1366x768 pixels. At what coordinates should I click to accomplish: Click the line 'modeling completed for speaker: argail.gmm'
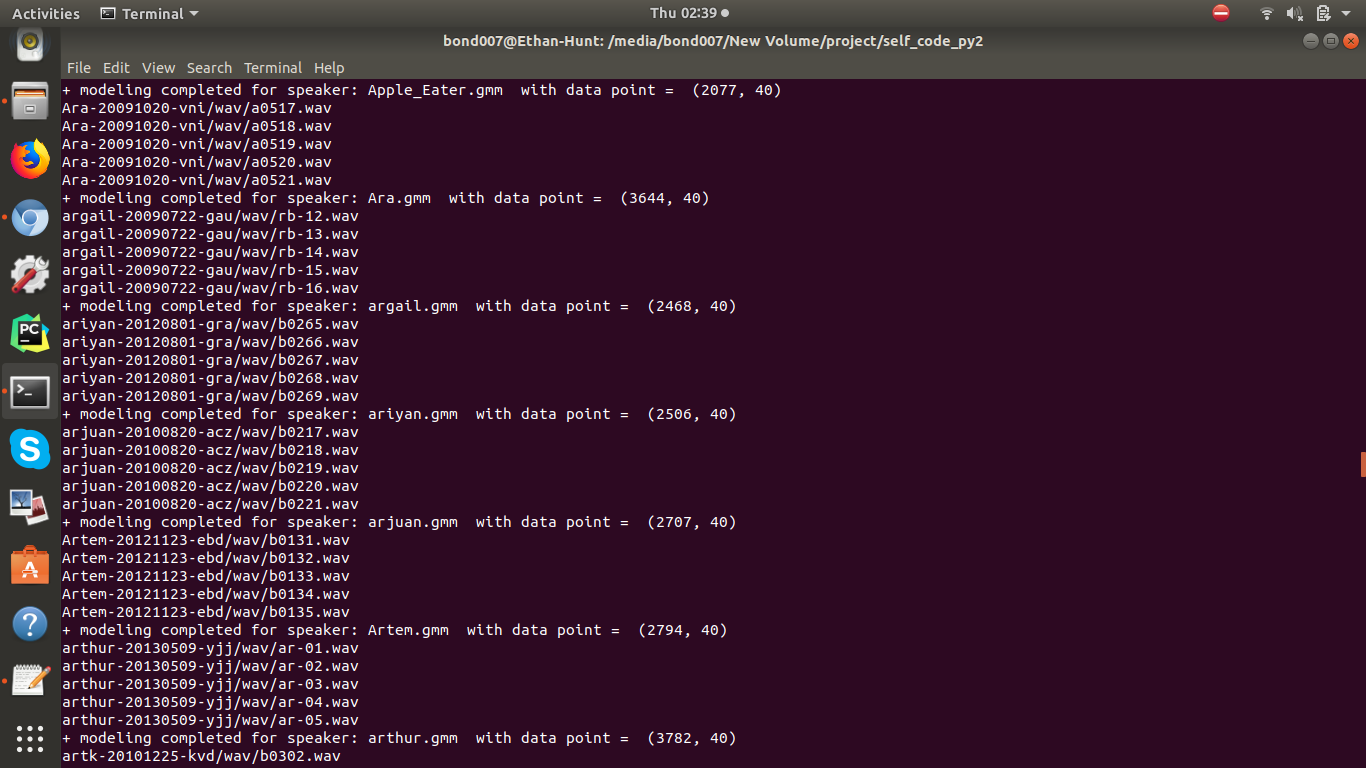coord(399,306)
